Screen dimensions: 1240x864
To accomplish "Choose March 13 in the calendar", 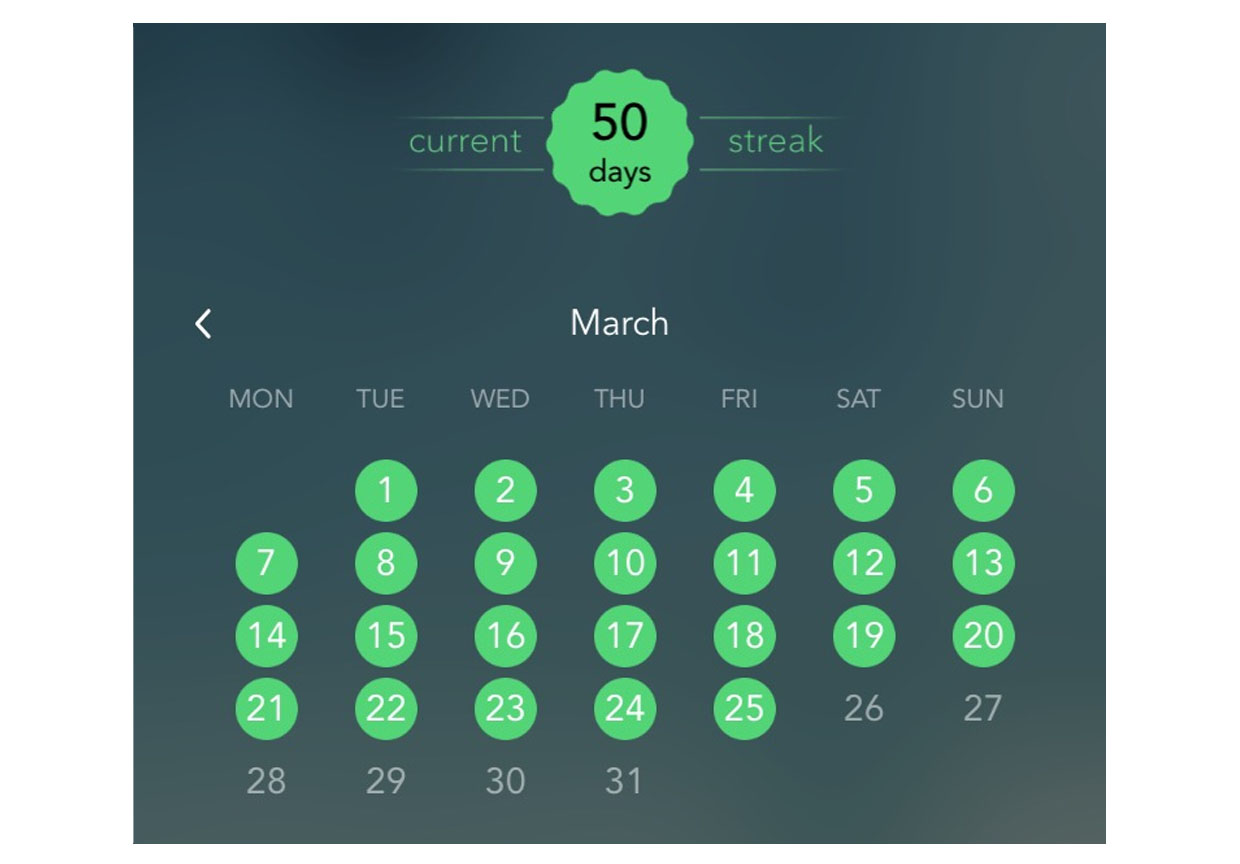I will coord(983,563).
